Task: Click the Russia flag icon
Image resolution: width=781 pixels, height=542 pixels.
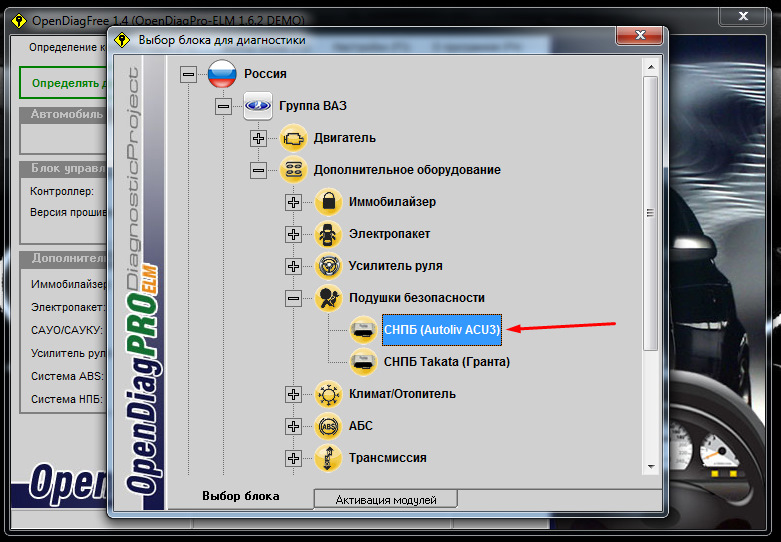Action: [222, 74]
